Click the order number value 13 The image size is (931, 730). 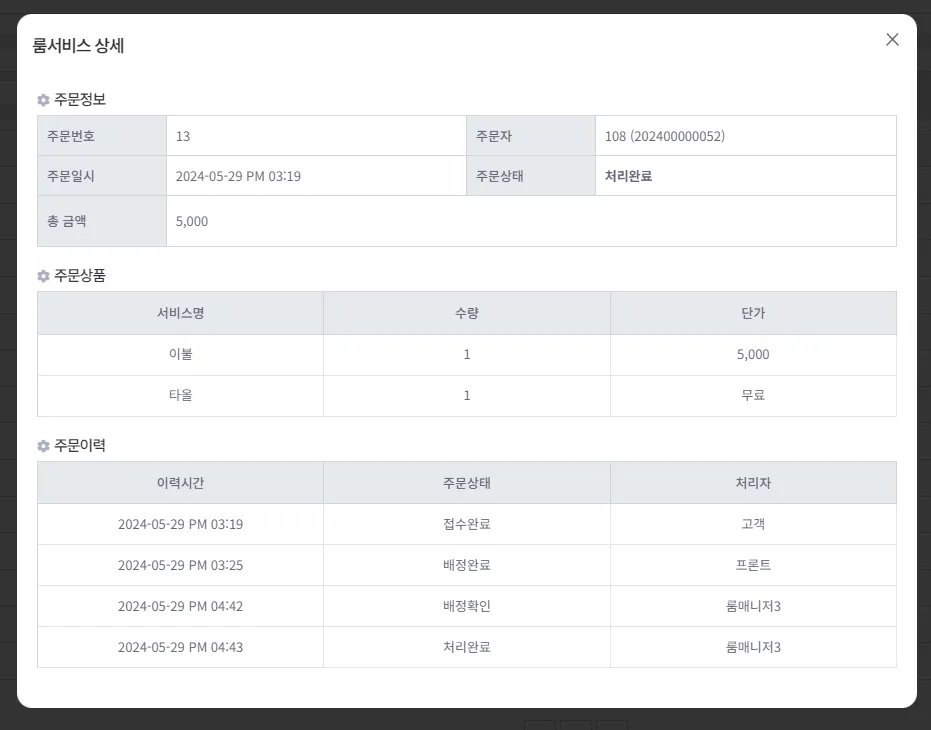click(x=183, y=136)
